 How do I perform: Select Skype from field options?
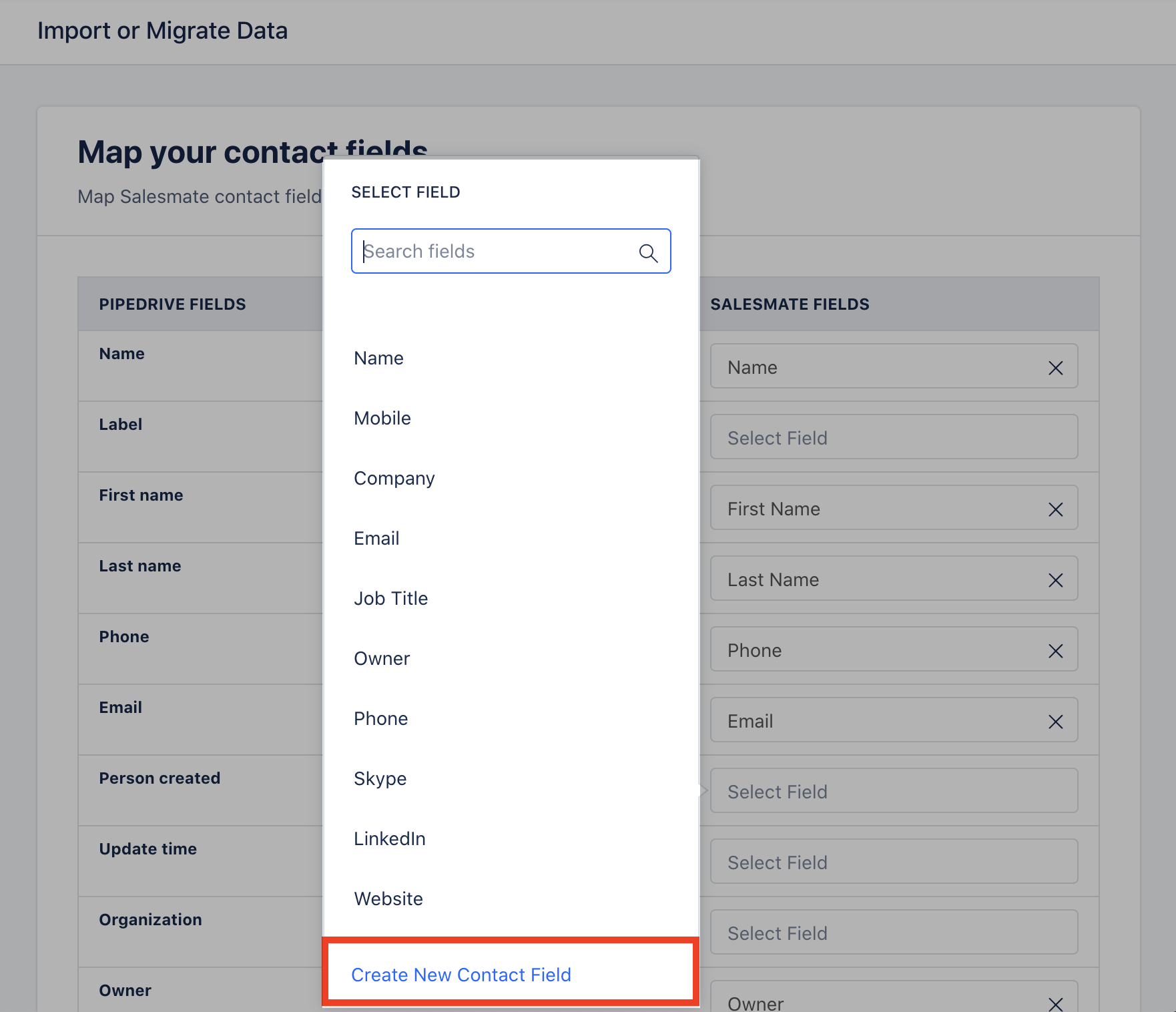[x=380, y=779]
